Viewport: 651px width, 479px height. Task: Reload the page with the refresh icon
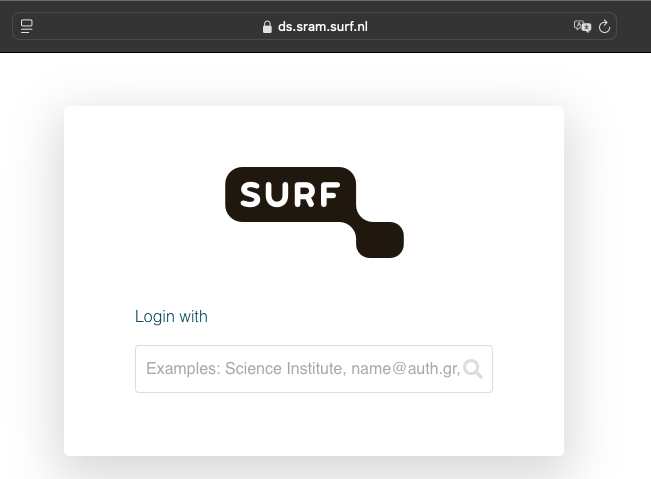(x=604, y=27)
